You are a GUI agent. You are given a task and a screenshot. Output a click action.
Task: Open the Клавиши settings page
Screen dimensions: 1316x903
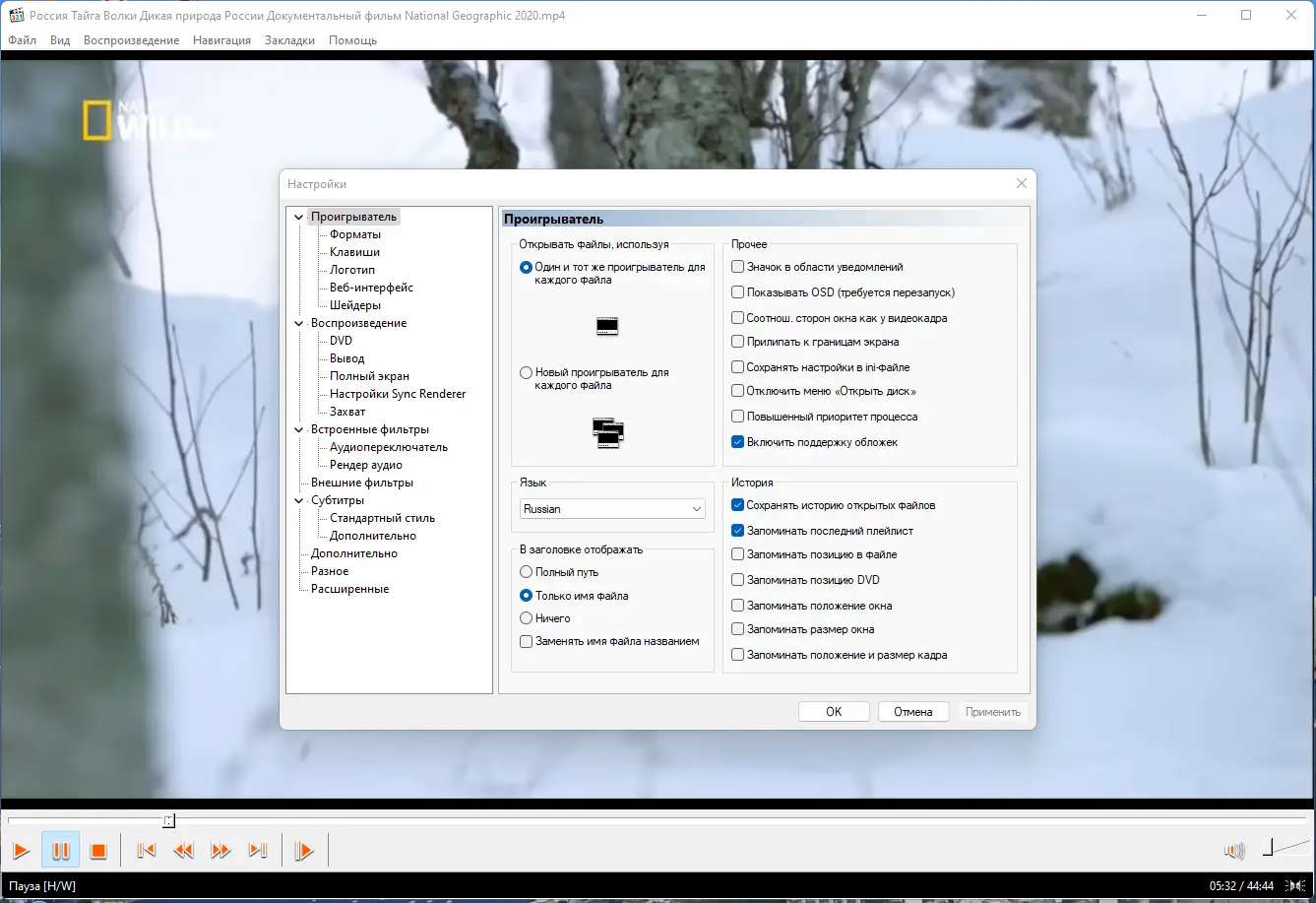click(354, 252)
